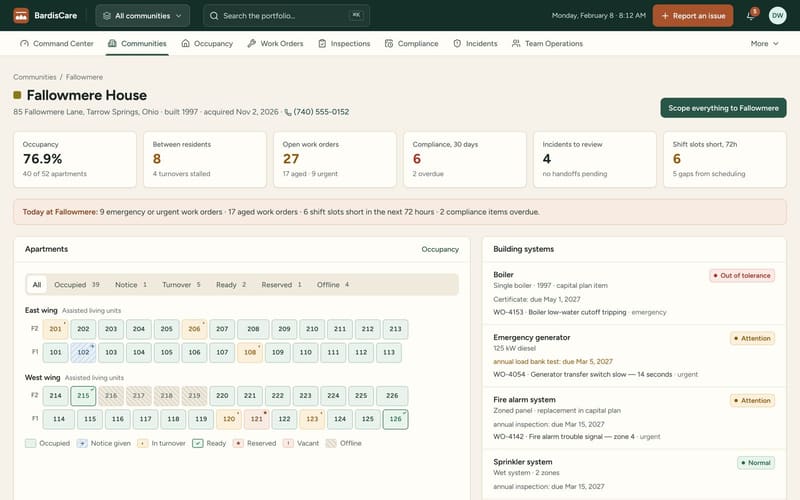Click the Communities breadcrumb link

coord(35,77)
